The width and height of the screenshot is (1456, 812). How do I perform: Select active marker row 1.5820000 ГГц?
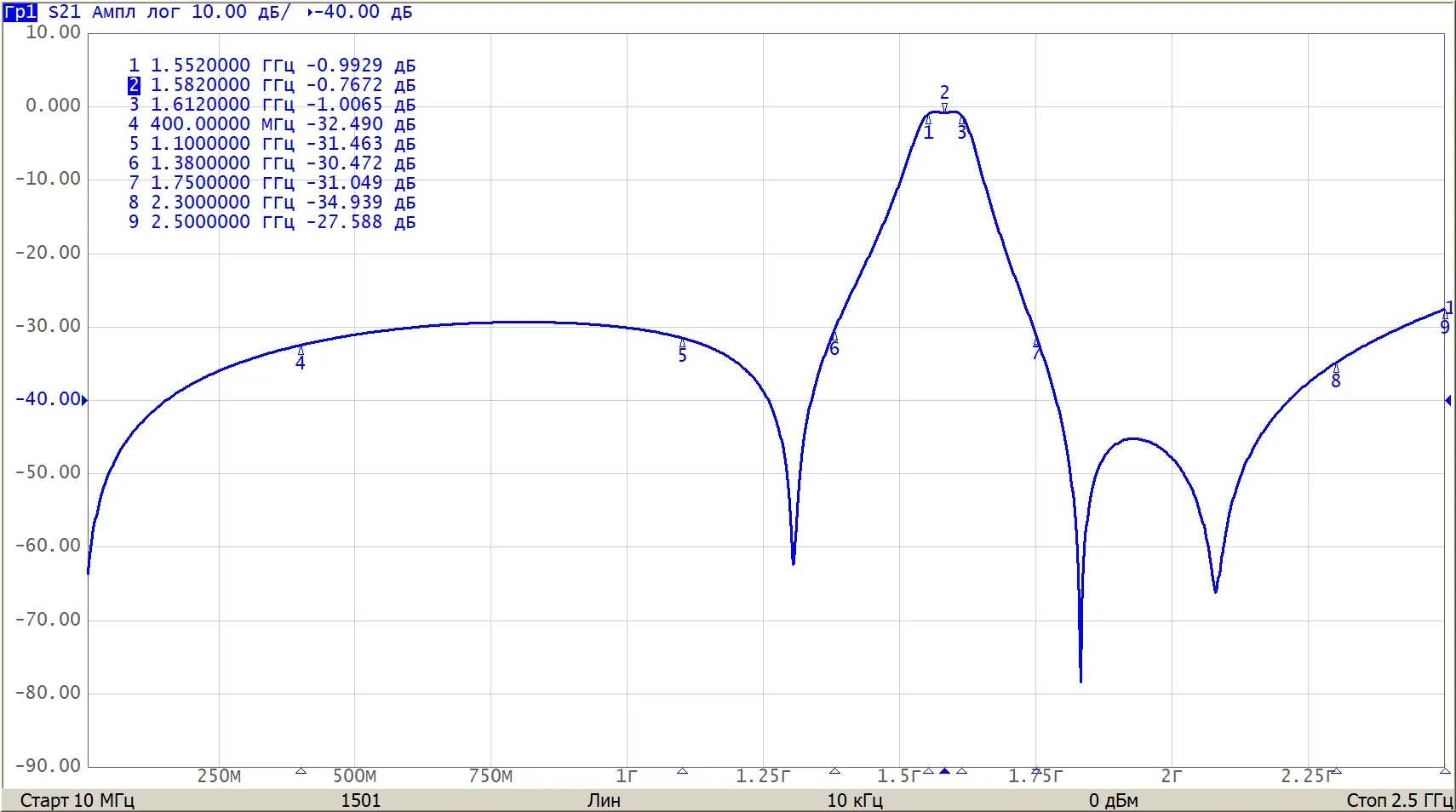click(272, 85)
